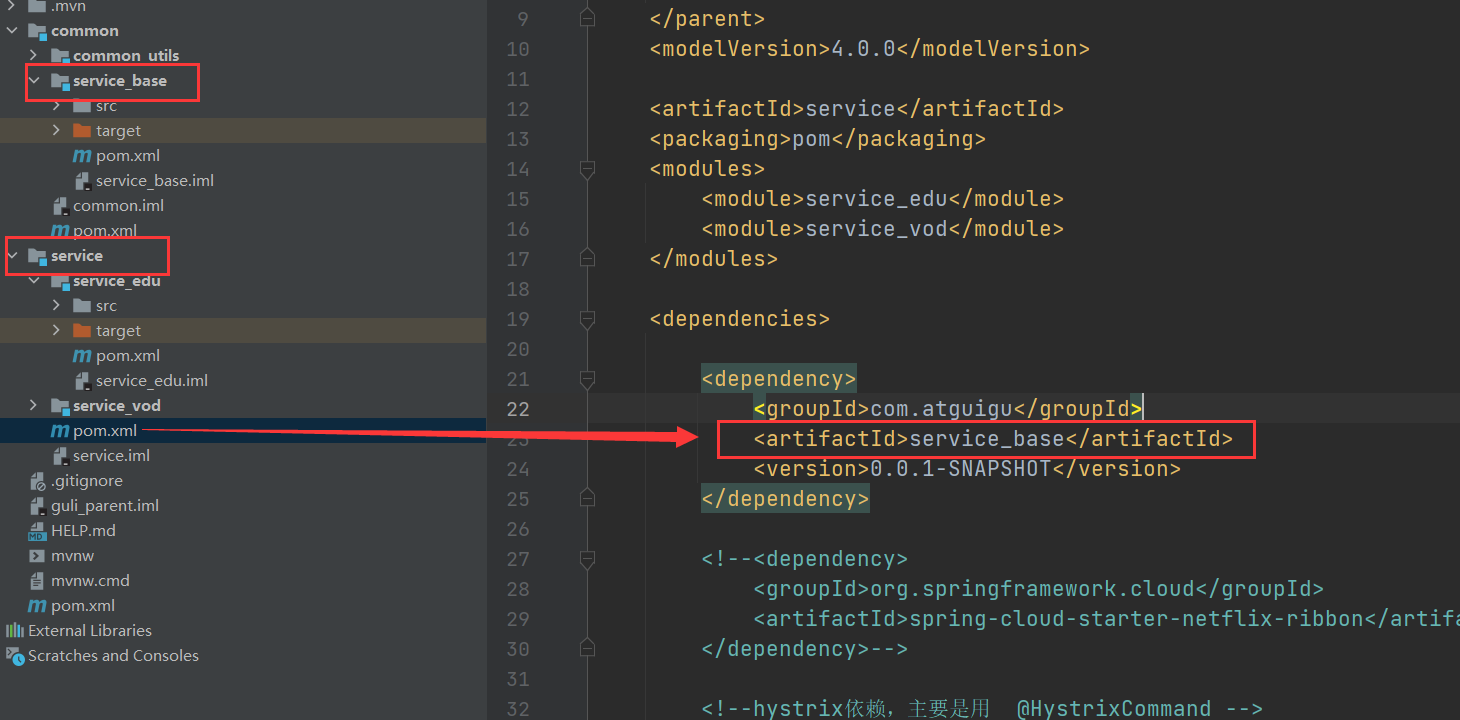The height and width of the screenshot is (720, 1460).
Task: Click the External Libraries icon
Action: (x=15, y=631)
